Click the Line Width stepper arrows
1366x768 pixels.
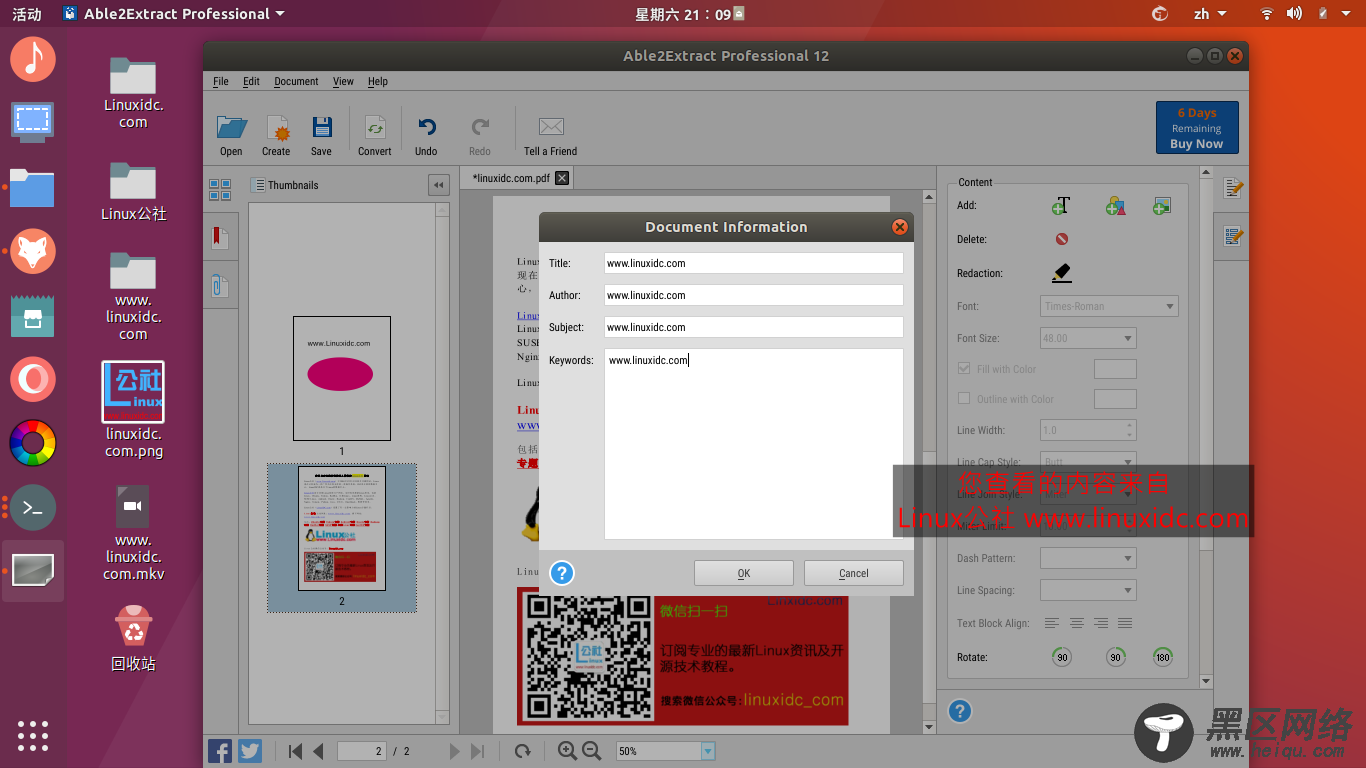(1130, 430)
